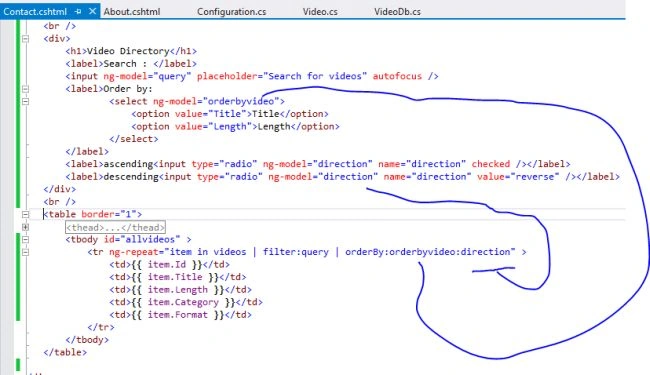Click the closing </table> tag
The height and width of the screenshot is (375, 650).
pos(65,353)
